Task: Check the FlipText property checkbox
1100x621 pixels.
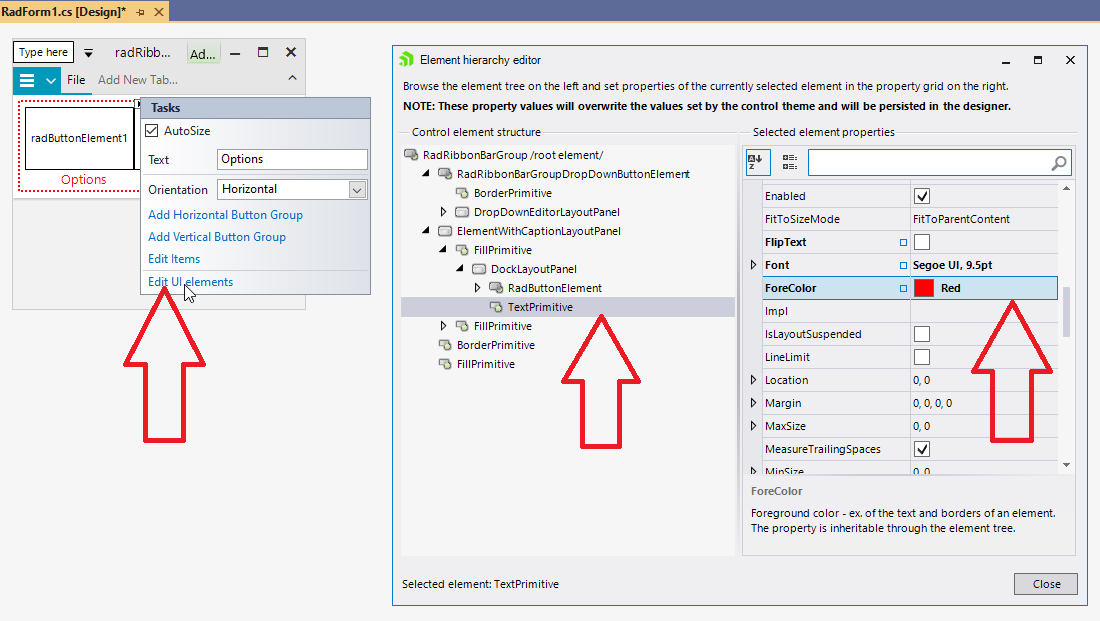Action: coord(922,242)
